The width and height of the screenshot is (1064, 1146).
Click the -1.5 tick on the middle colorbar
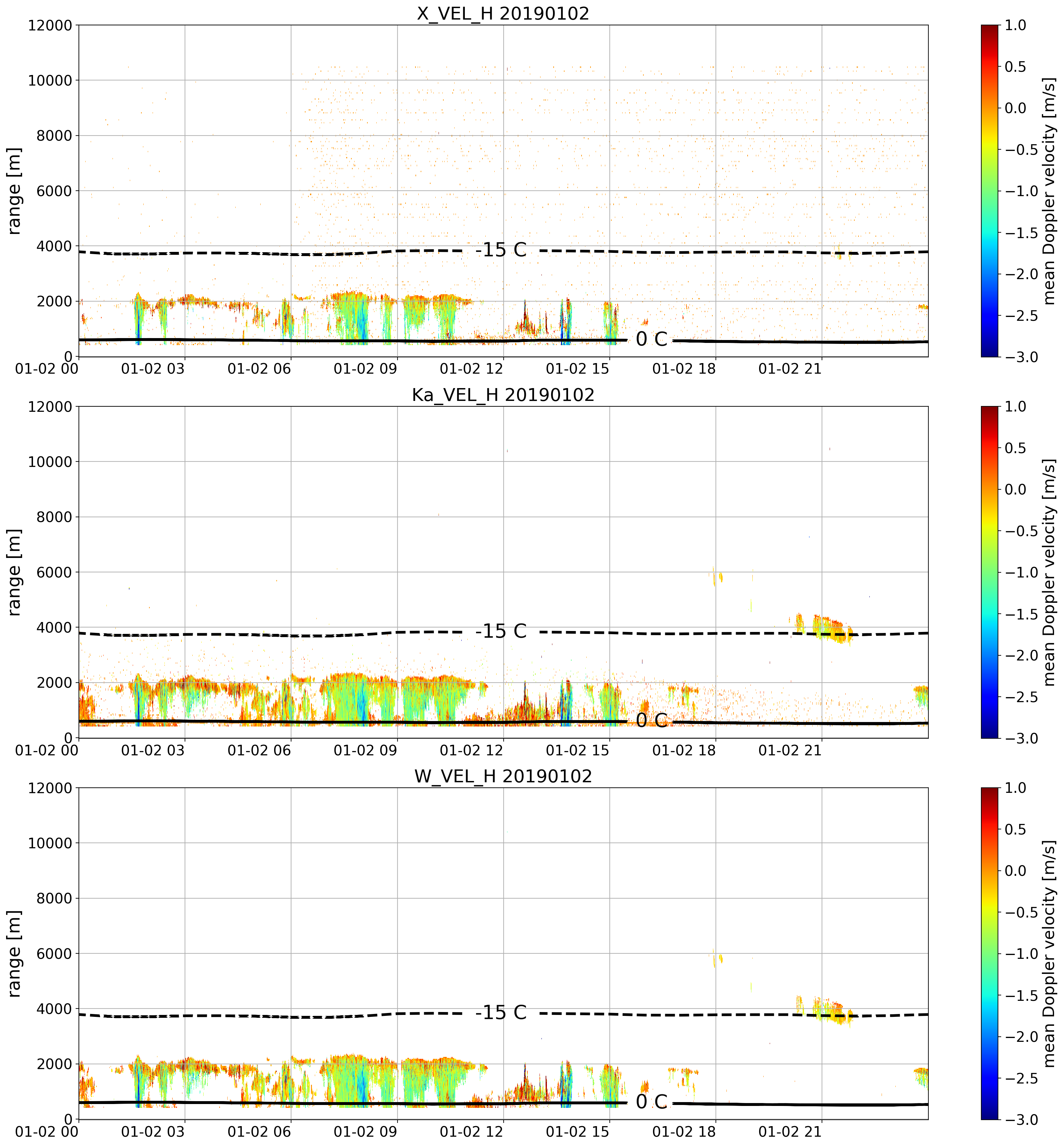coord(1021,614)
